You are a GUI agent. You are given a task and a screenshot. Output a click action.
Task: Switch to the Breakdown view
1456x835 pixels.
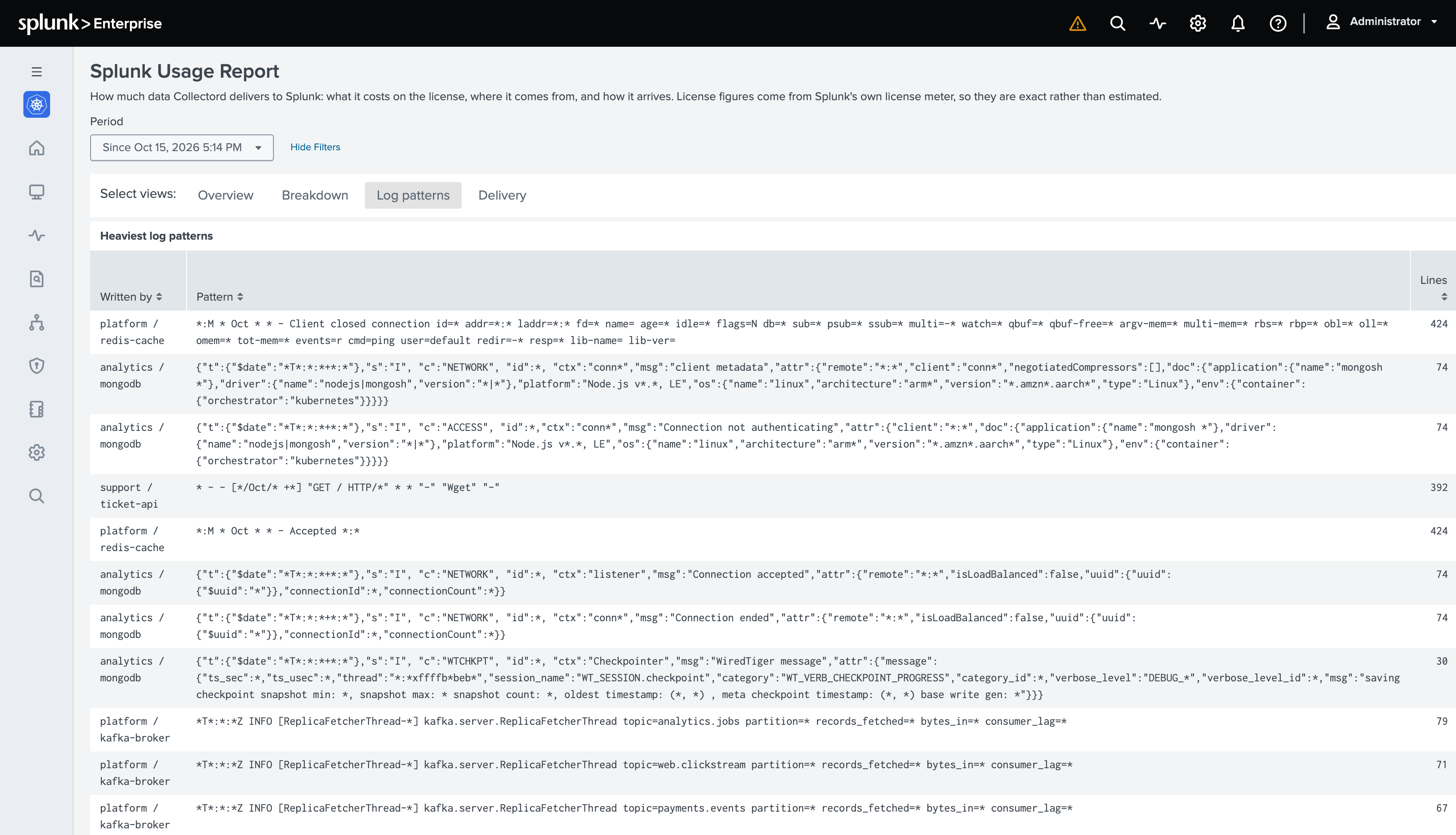(315, 195)
